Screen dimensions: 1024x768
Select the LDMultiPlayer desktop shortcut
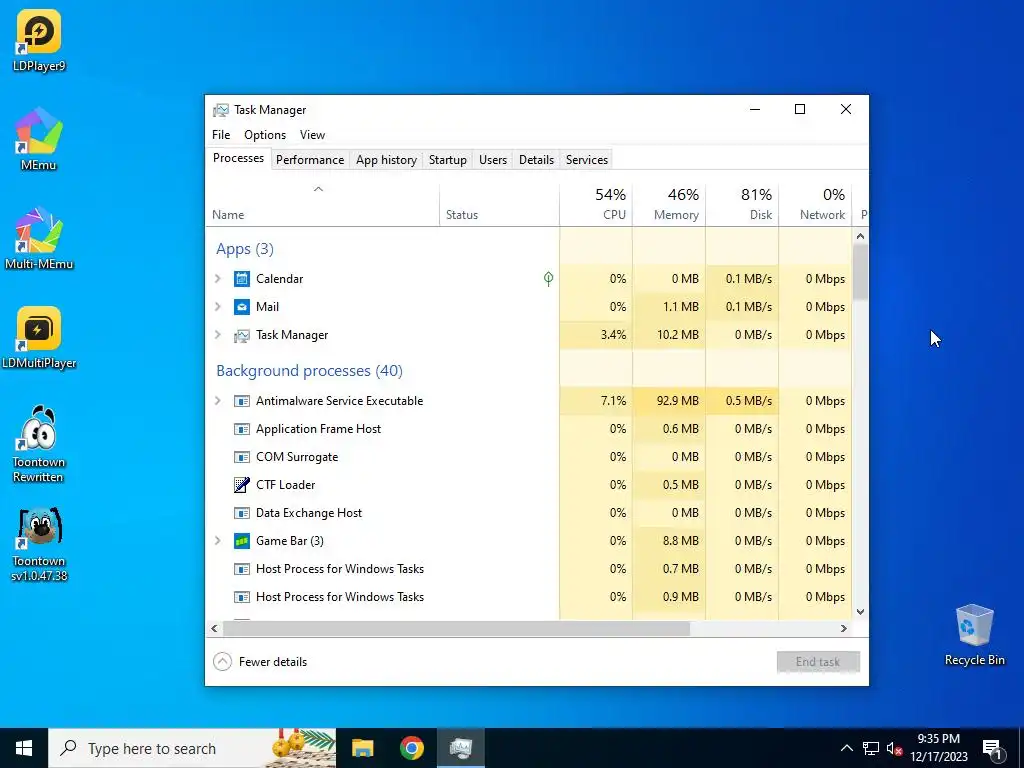tap(39, 338)
